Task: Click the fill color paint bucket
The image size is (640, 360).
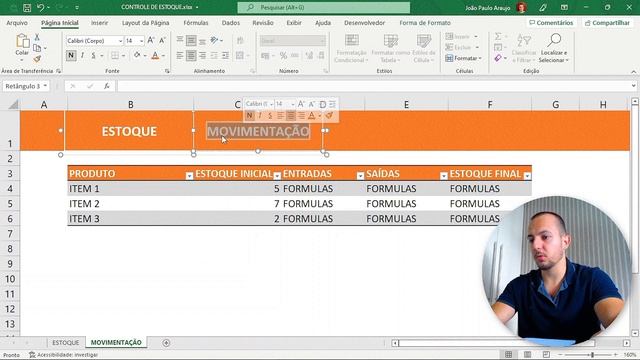Action: tap(137, 55)
